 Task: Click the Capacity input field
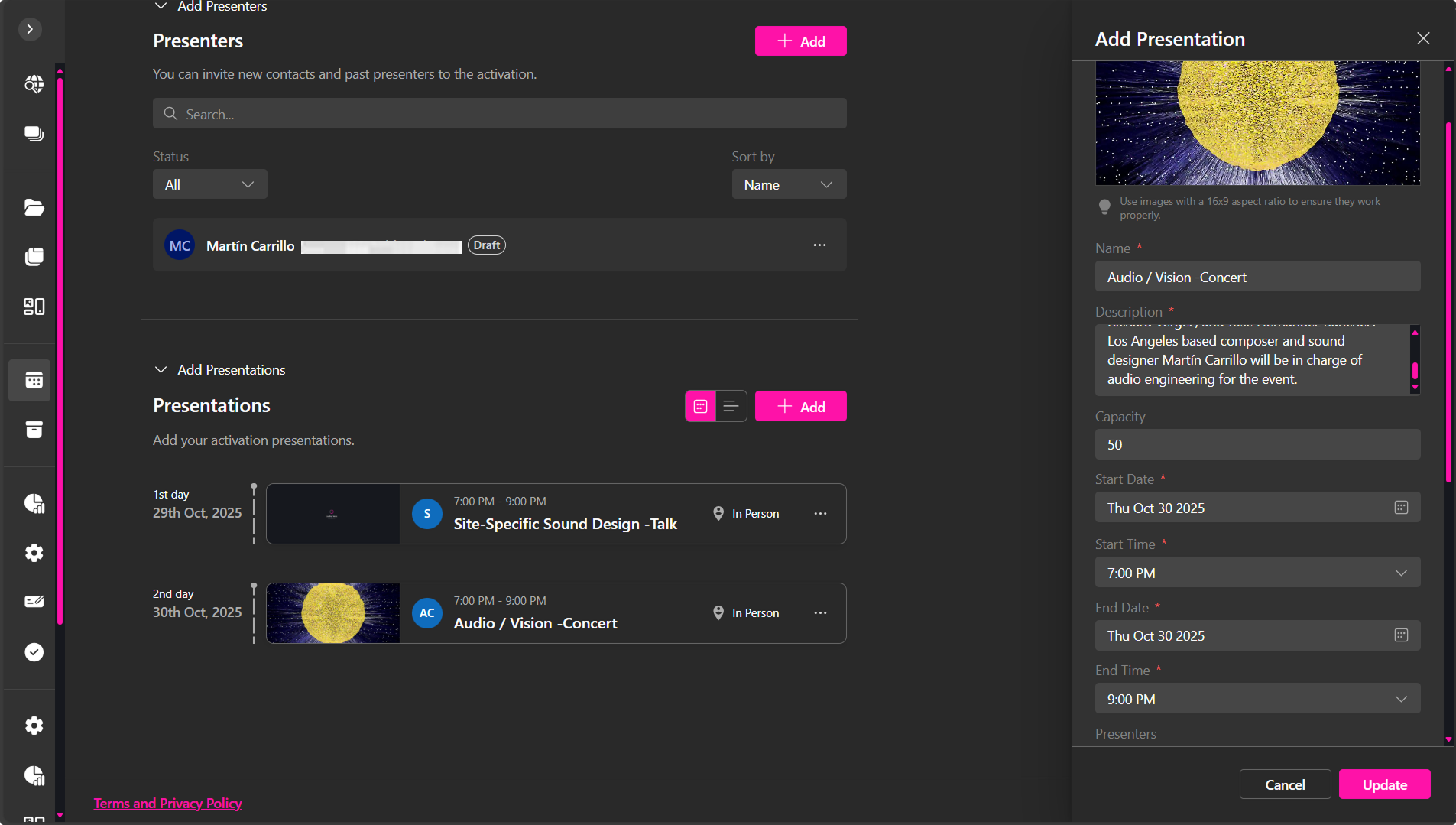pyautogui.click(x=1257, y=445)
